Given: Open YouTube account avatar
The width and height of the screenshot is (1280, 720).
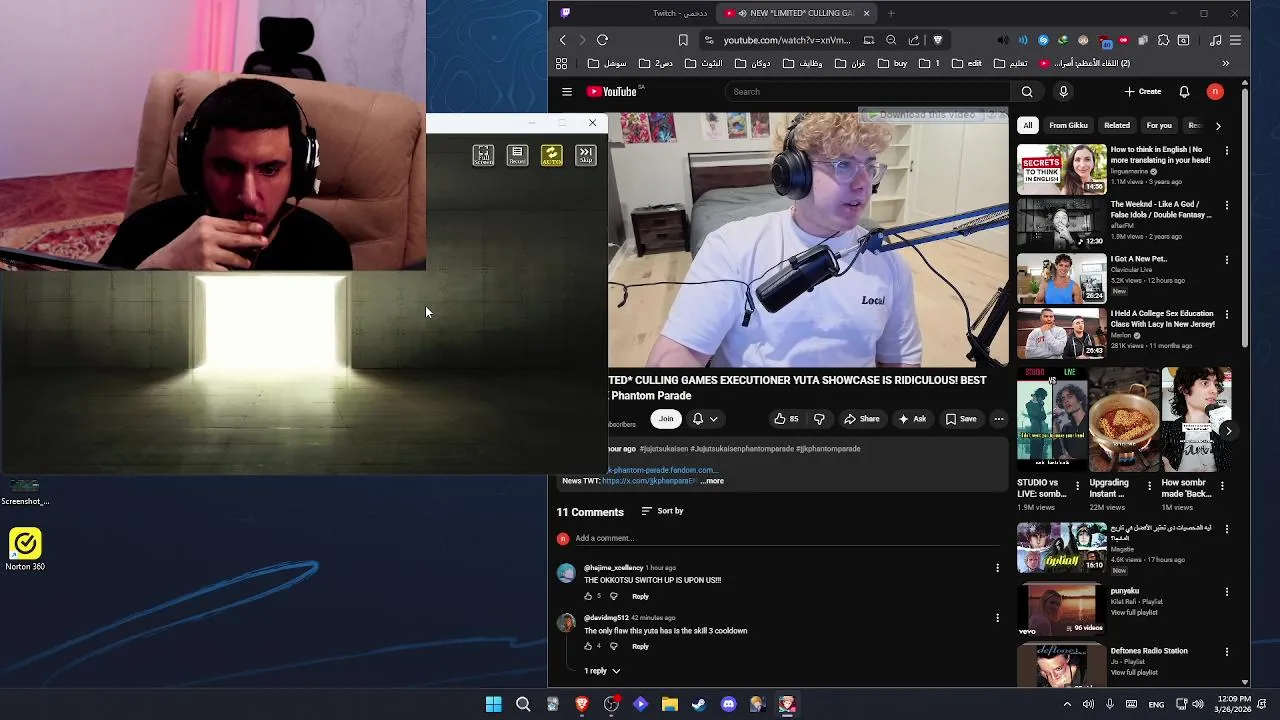Looking at the screenshot, I should [x=1215, y=92].
